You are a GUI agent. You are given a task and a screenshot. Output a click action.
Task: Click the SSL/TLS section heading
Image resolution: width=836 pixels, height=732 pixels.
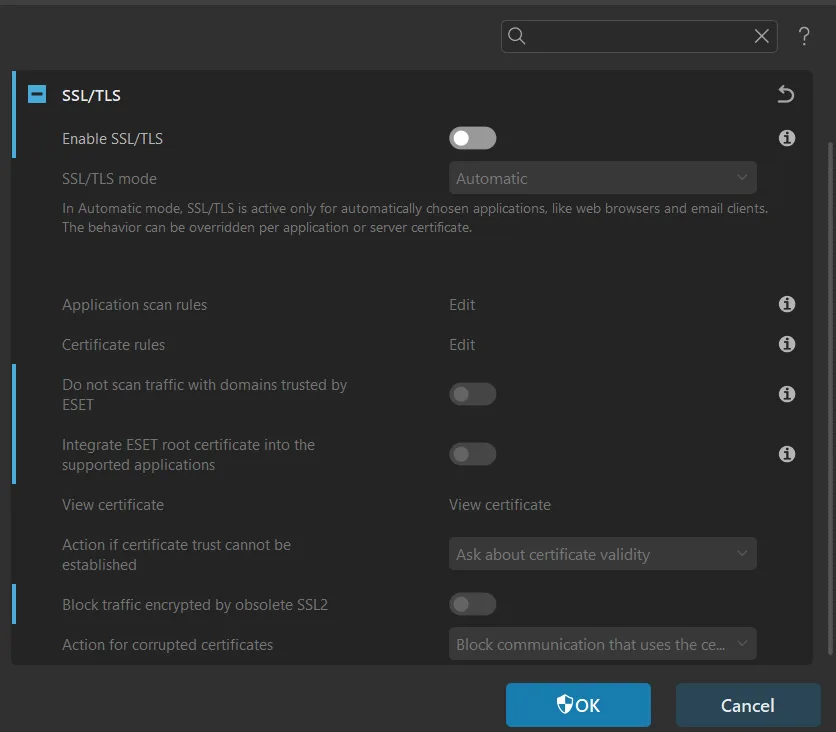point(91,95)
